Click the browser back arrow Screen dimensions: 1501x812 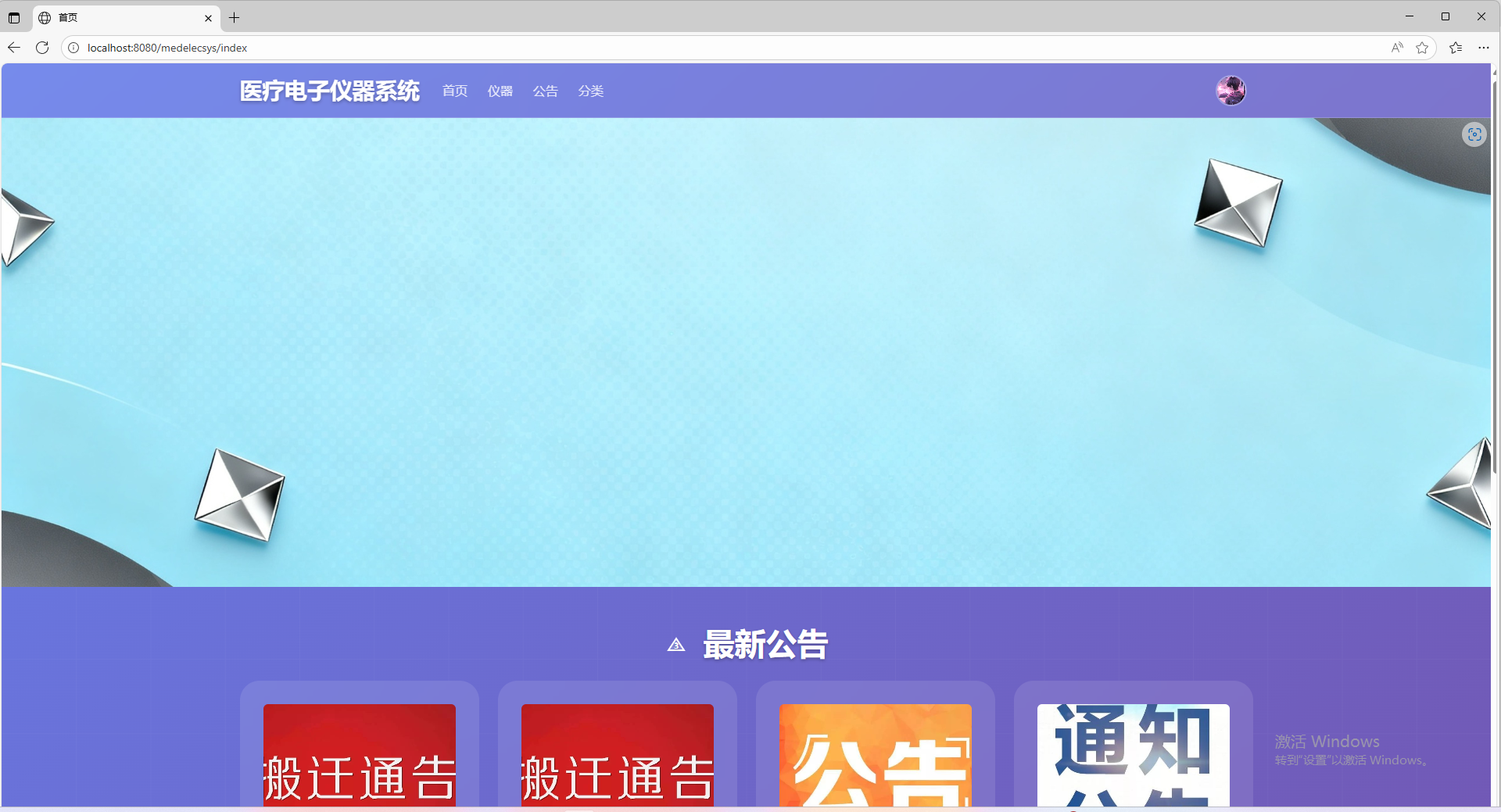[x=14, y=48]
